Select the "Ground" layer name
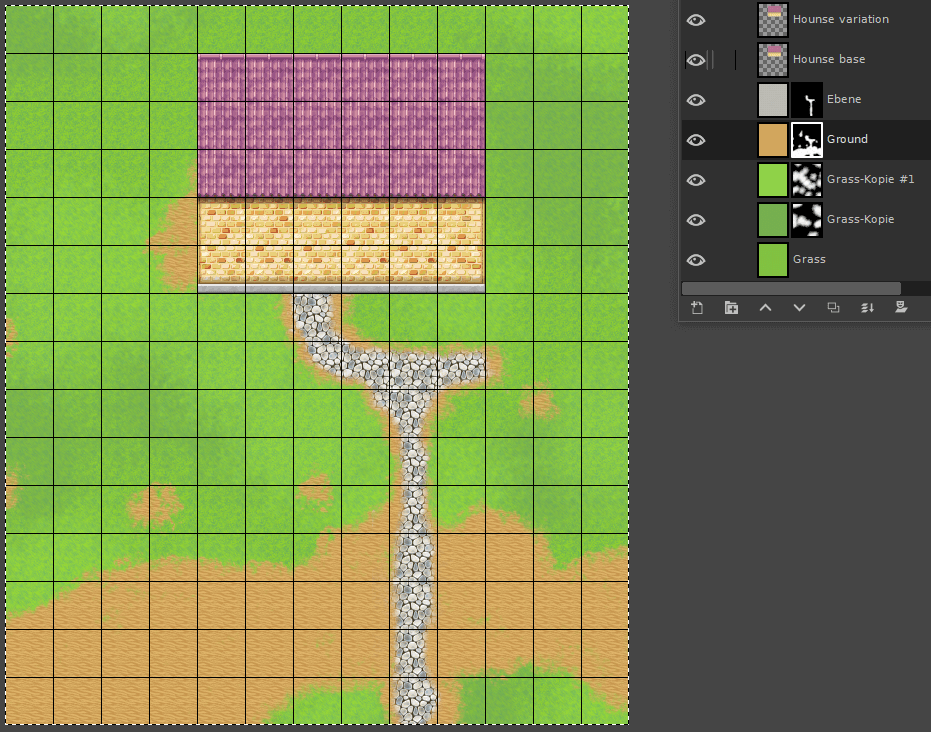Screen dimensions: 931x732 (x=847, y=139)
